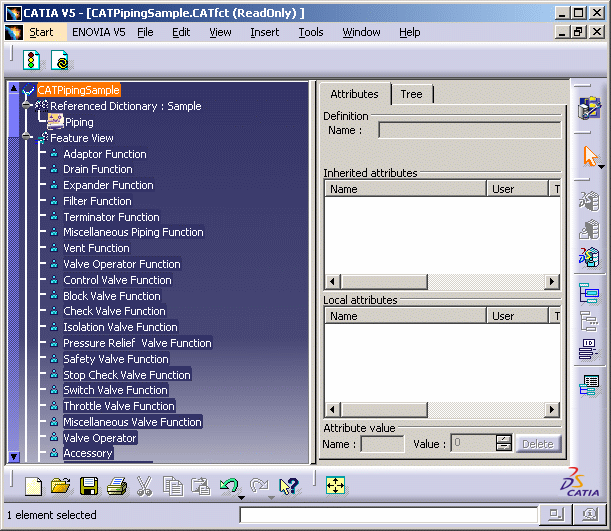The image size is (611, 531).
Task: Click the New document icon
Action: point(34,486)
